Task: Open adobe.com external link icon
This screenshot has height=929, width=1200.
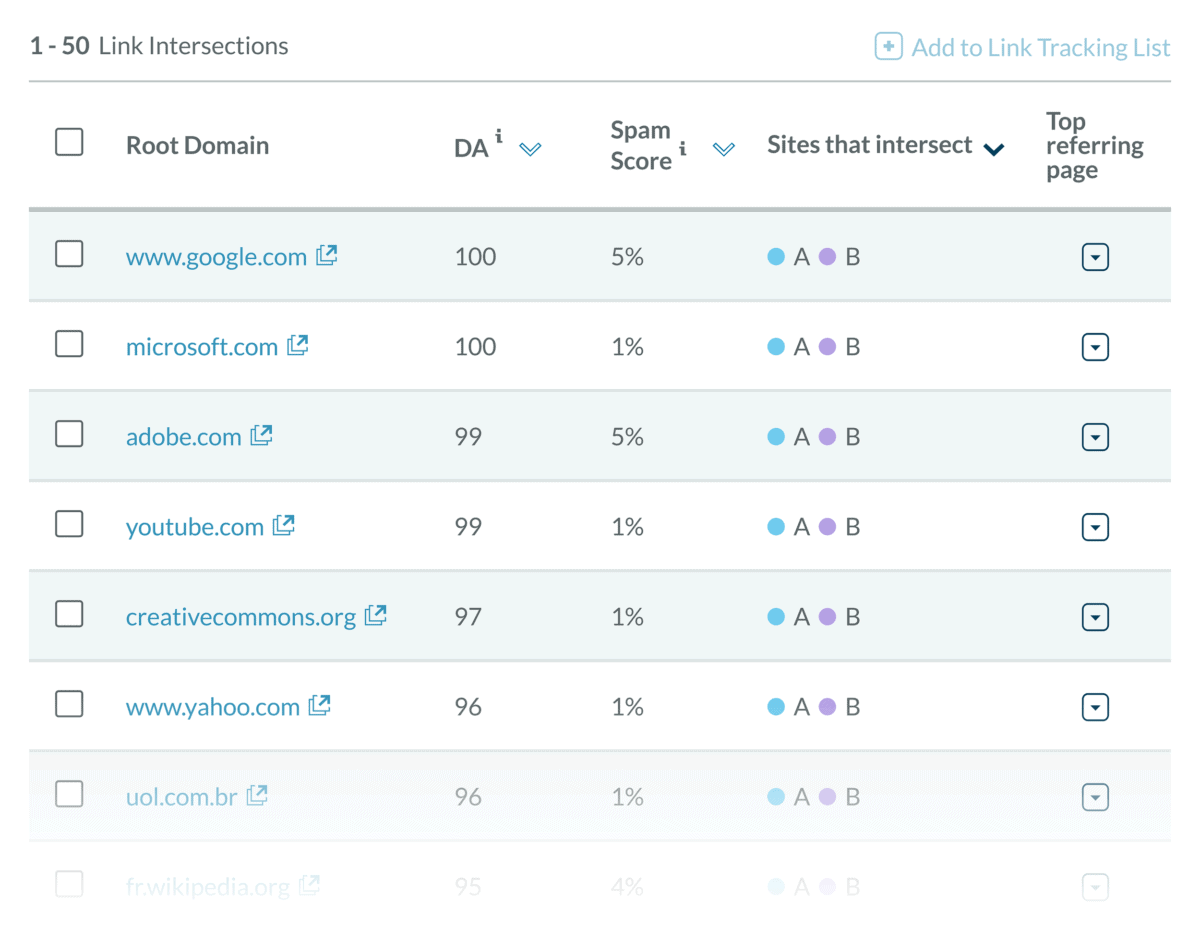Action: pos(262,435)
